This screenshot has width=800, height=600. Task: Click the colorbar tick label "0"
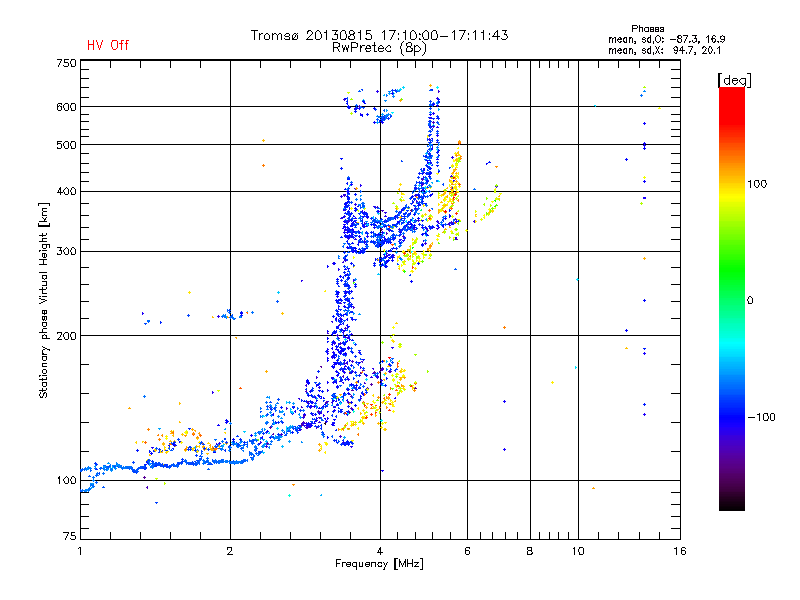point(749,300)
